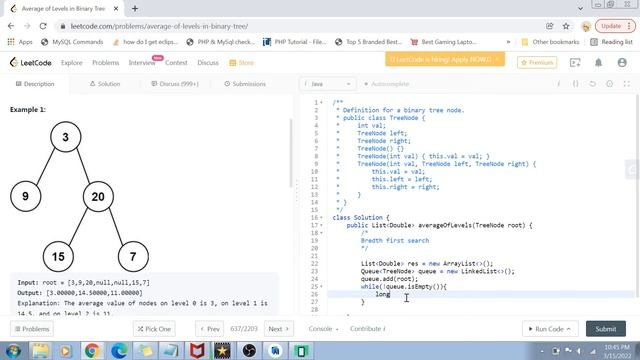Open the Apps bookmarks shortcut
This screenshot has width=640, height=360.
20,42
